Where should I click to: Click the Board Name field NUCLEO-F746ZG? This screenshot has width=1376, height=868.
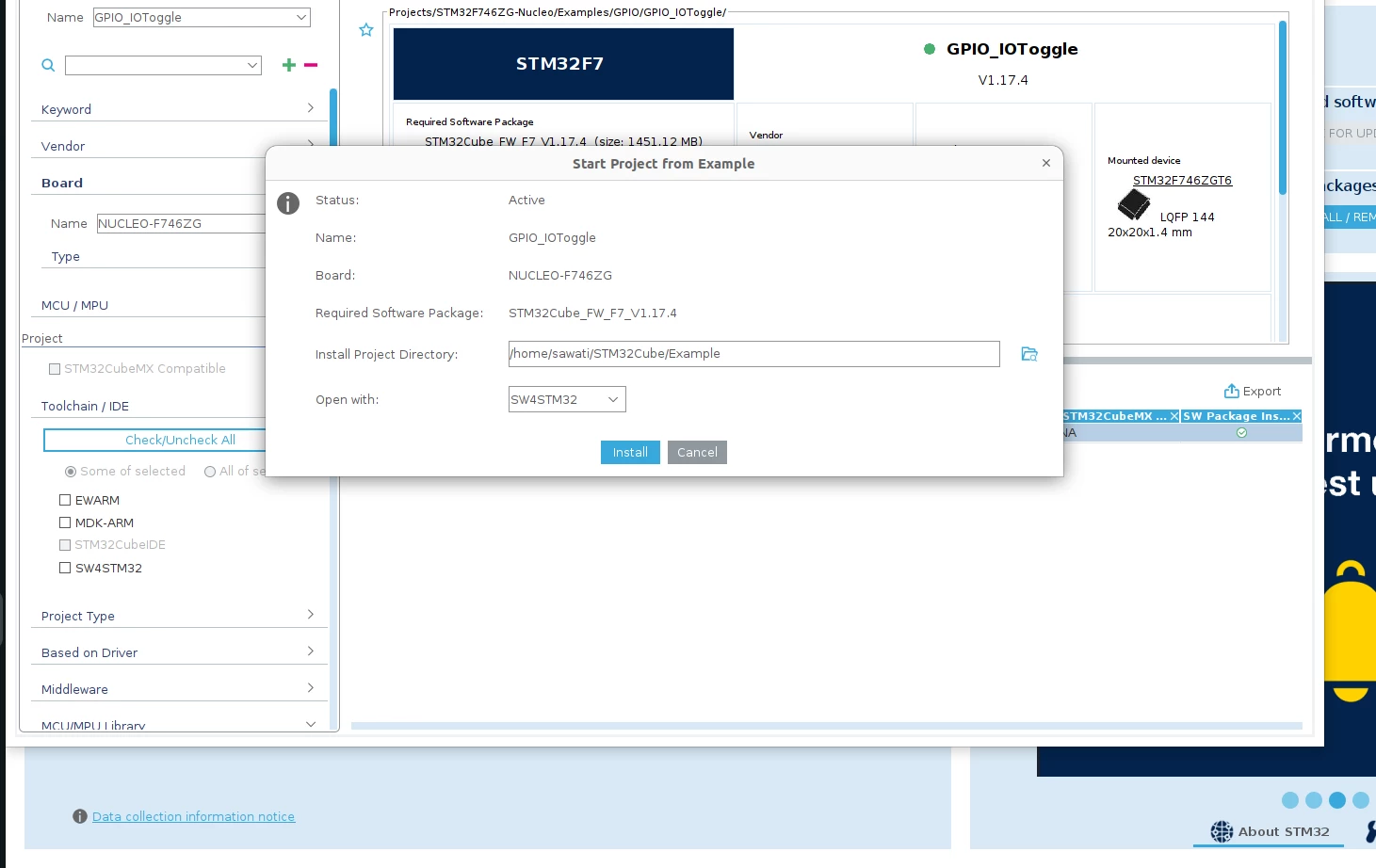point(181,223)
